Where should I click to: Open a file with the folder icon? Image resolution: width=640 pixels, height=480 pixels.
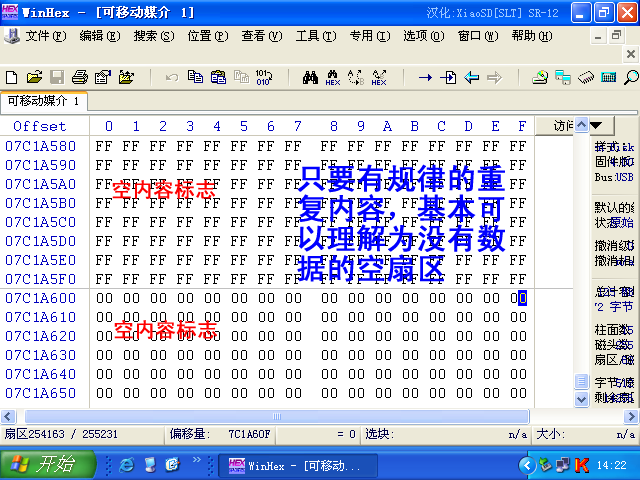35,77
